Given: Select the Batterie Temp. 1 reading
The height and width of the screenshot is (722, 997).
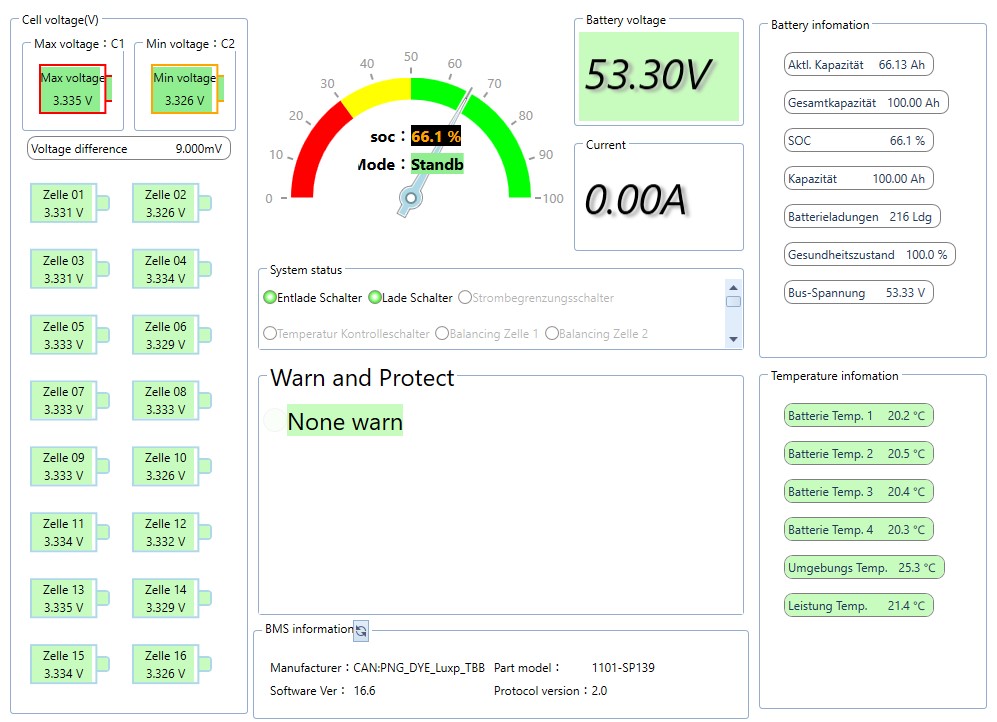Looking at the screenshot, I should pos(858,416).
